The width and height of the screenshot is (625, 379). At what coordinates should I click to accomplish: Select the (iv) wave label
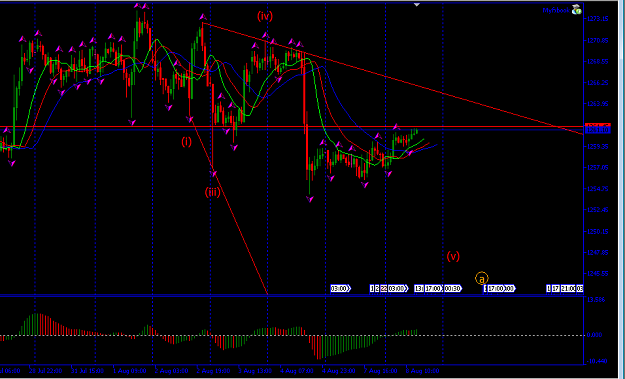coord(265,16)
